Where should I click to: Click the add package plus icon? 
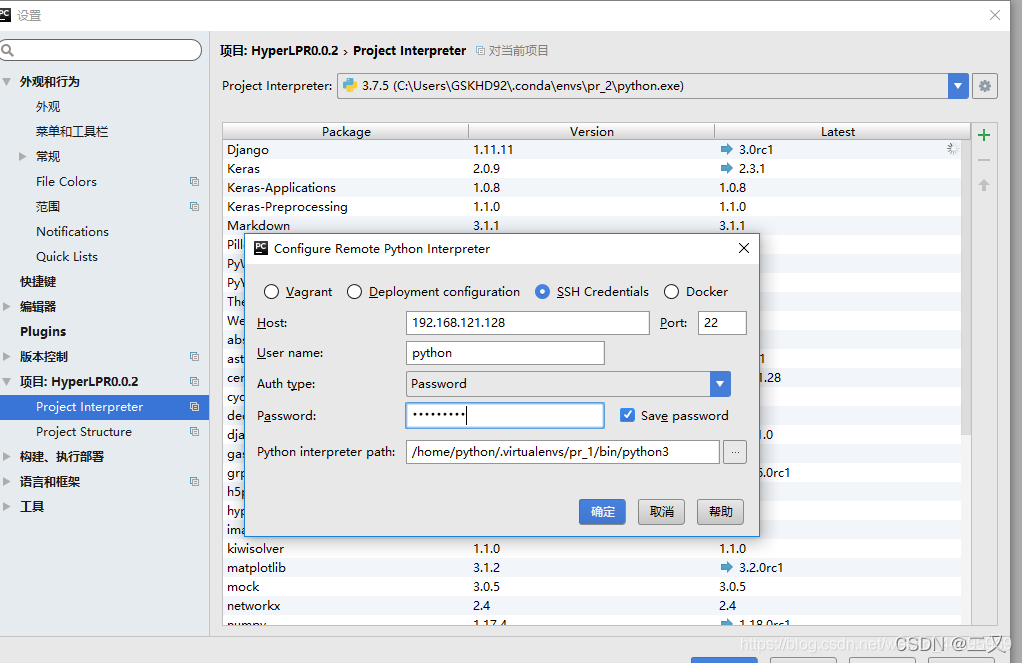(x=984, y=135)
